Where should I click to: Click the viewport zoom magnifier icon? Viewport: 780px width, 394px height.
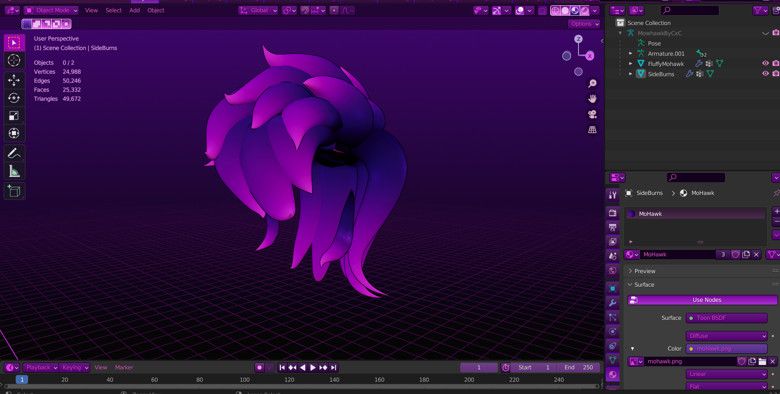592,84
